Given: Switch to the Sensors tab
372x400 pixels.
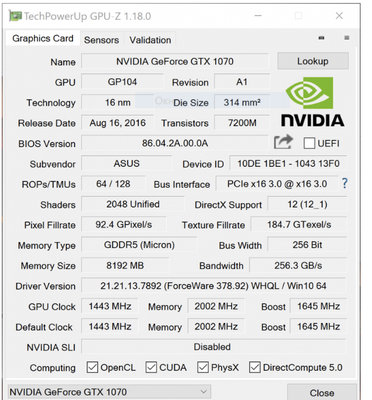Looking at the screenshot, I should tap(101, 40).
